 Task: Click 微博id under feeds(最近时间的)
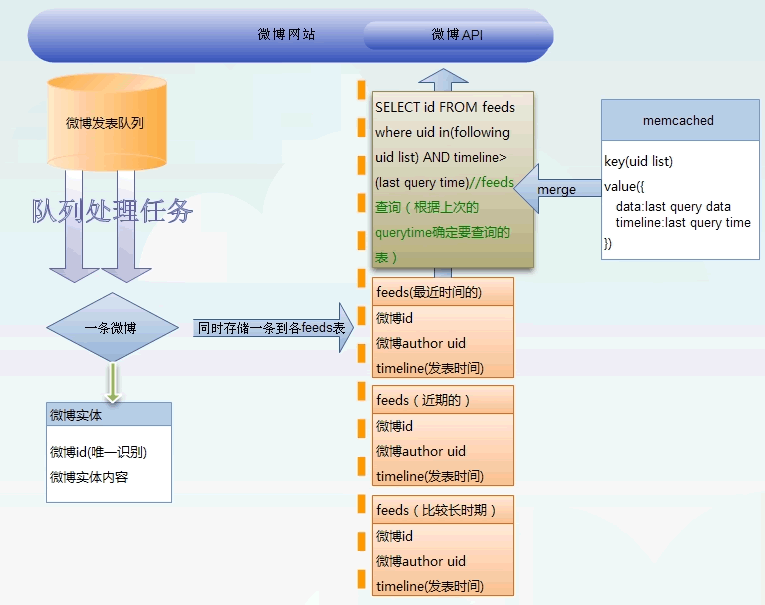point(394,319)
